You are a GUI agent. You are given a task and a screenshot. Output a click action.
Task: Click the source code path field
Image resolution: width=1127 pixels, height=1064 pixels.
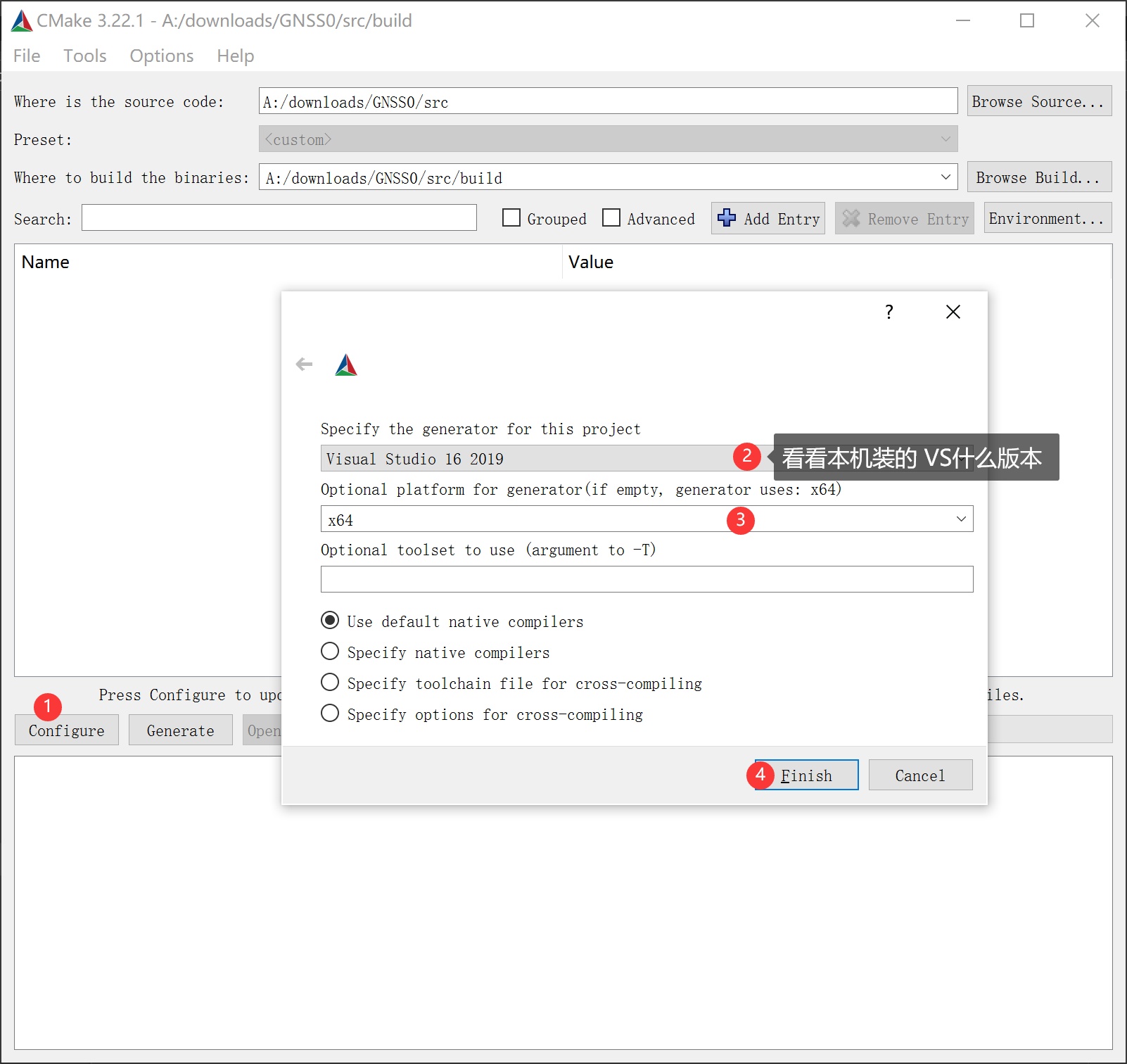[x=609, y=101]
